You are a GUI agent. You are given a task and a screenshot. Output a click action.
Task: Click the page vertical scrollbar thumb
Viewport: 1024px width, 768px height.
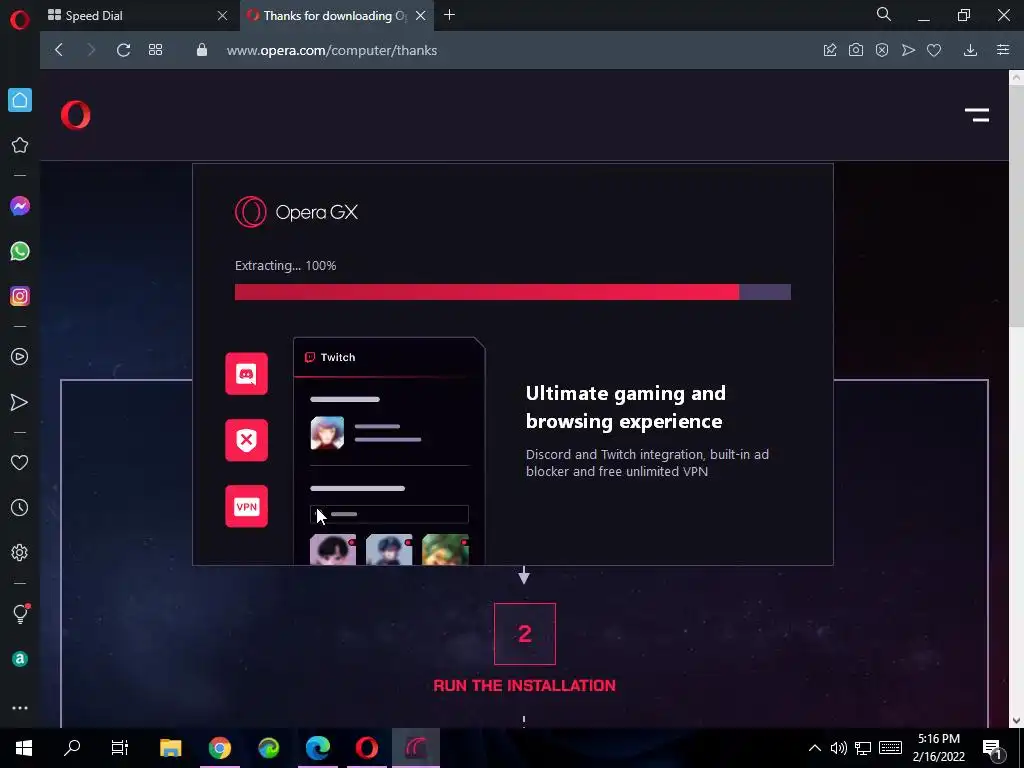[x=1016, y=206]
